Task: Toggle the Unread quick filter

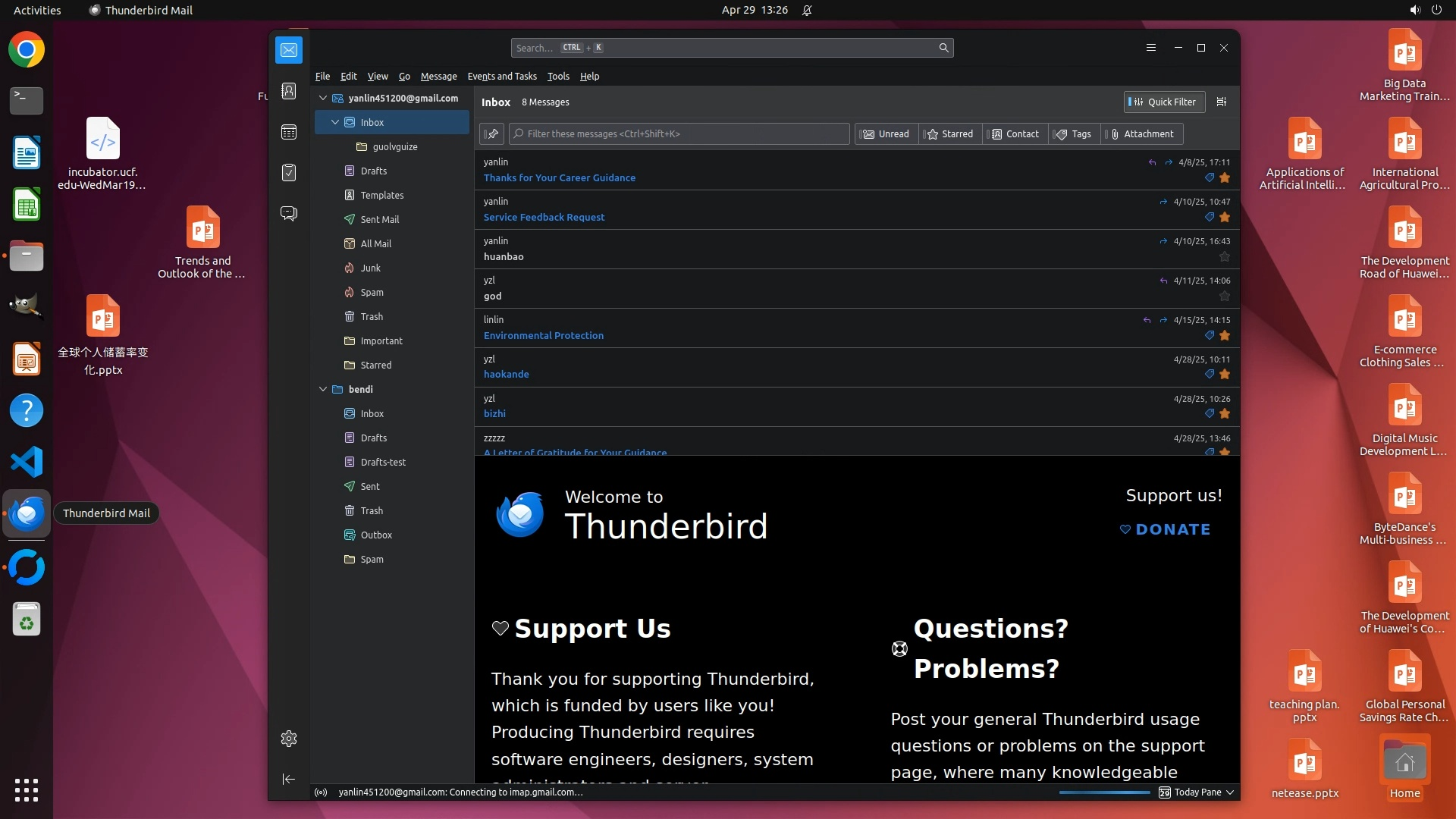Action: [886, 134]
